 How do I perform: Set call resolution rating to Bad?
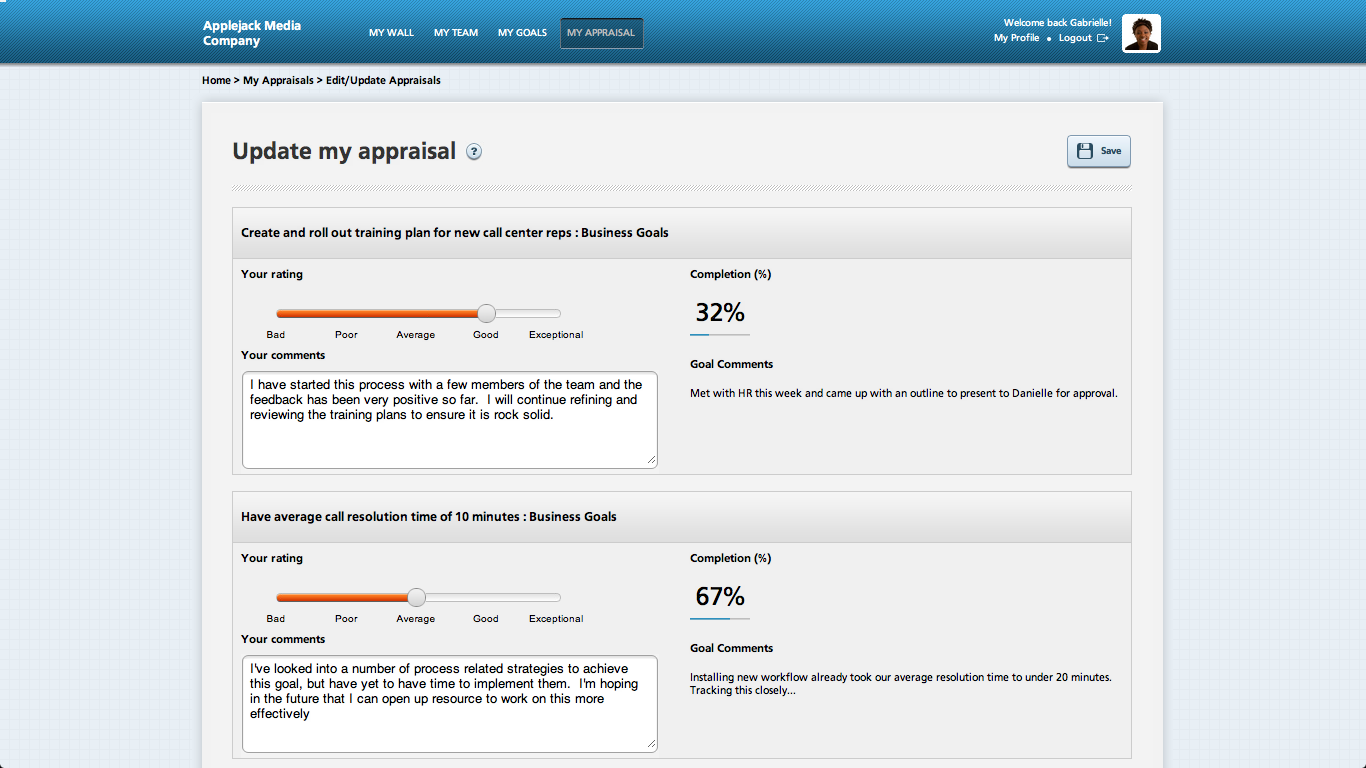(278, 598)
